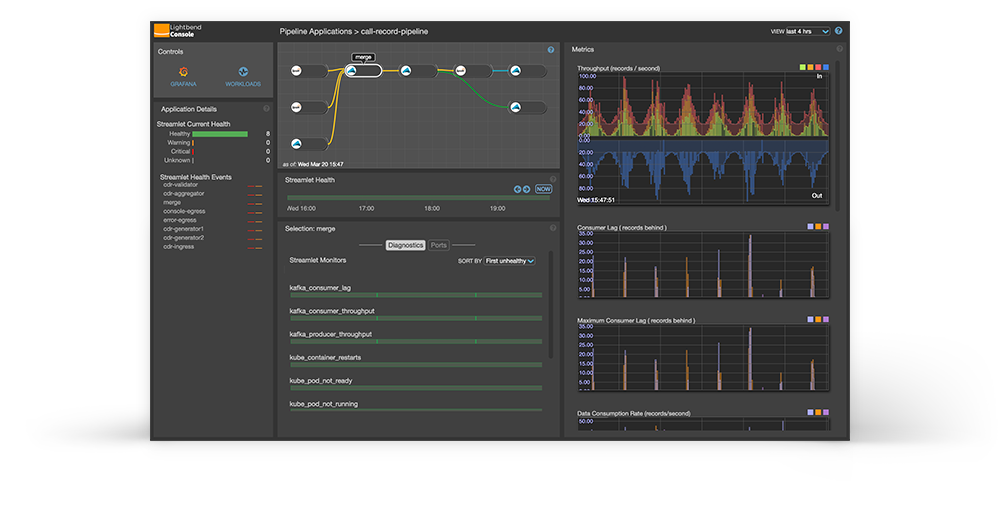Click the green legend swatch on Throughput chart
This screenshot has height=512, width=1000.
pos(802,67)
